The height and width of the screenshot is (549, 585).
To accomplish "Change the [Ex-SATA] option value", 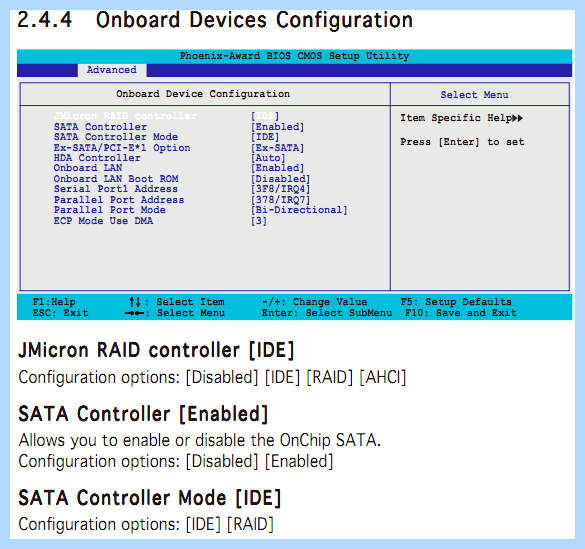I will 278,148.
